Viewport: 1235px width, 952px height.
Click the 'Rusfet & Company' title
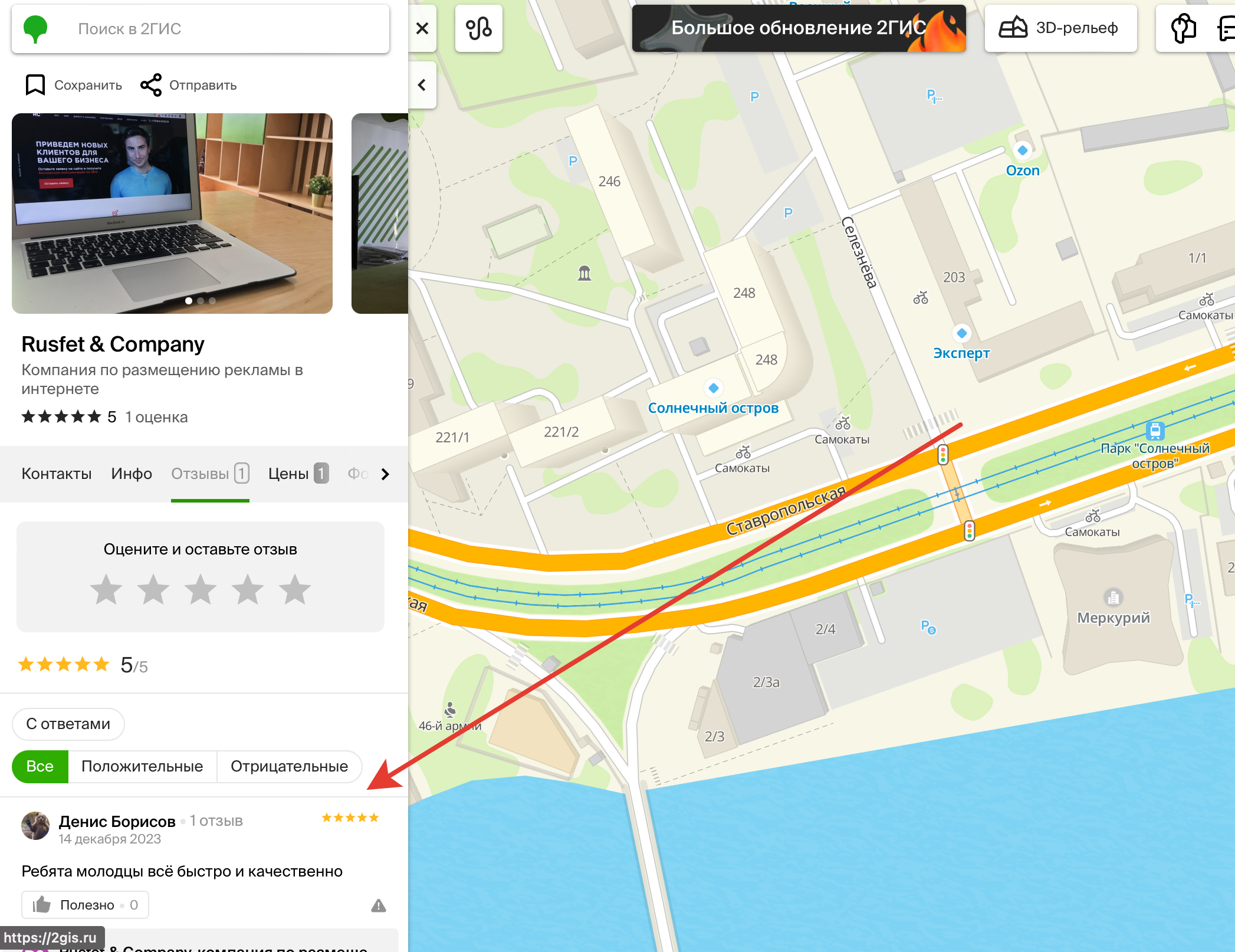coord(113,344)
